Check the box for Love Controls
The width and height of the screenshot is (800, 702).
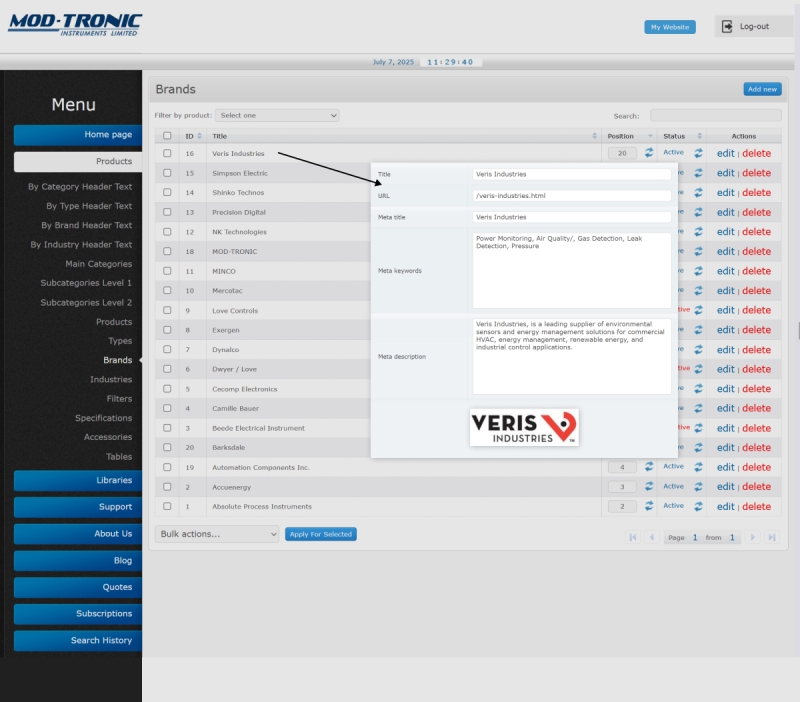point(167,310)
